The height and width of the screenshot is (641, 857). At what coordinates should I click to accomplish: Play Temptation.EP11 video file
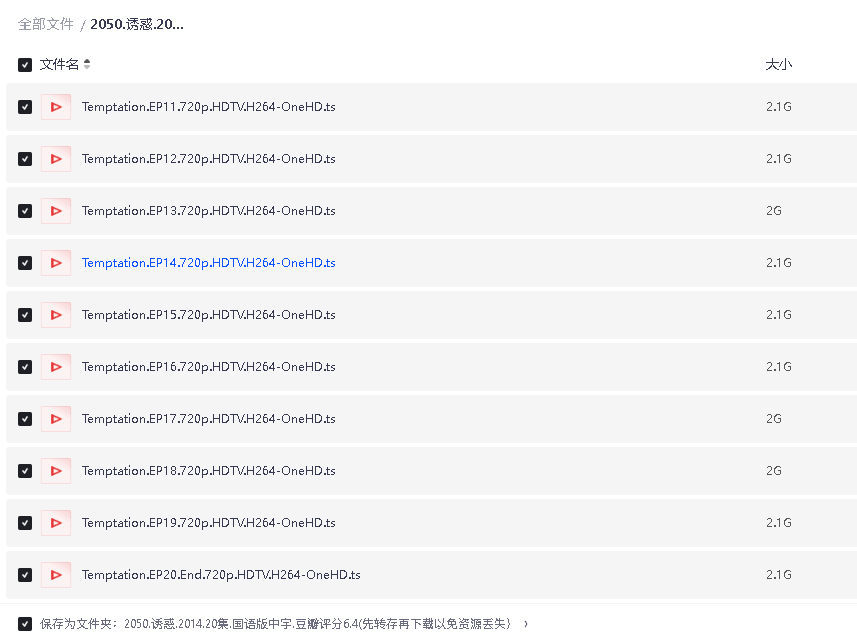pos(56,106)
